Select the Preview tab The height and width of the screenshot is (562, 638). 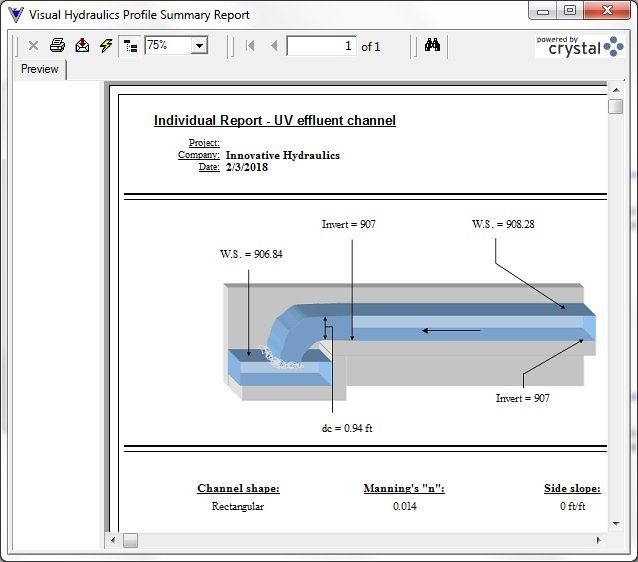[40, 69]
